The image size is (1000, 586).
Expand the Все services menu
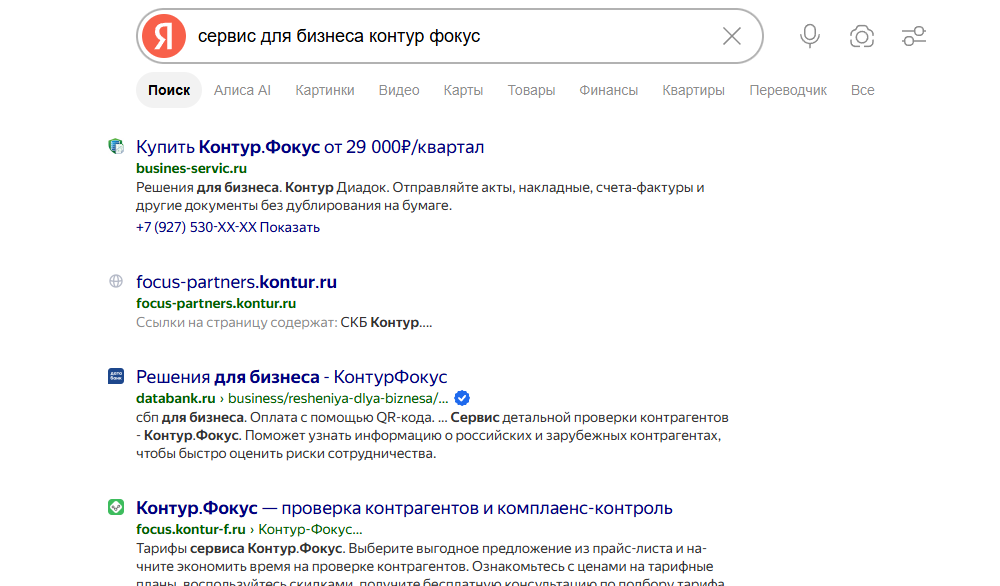pos(862,91)
